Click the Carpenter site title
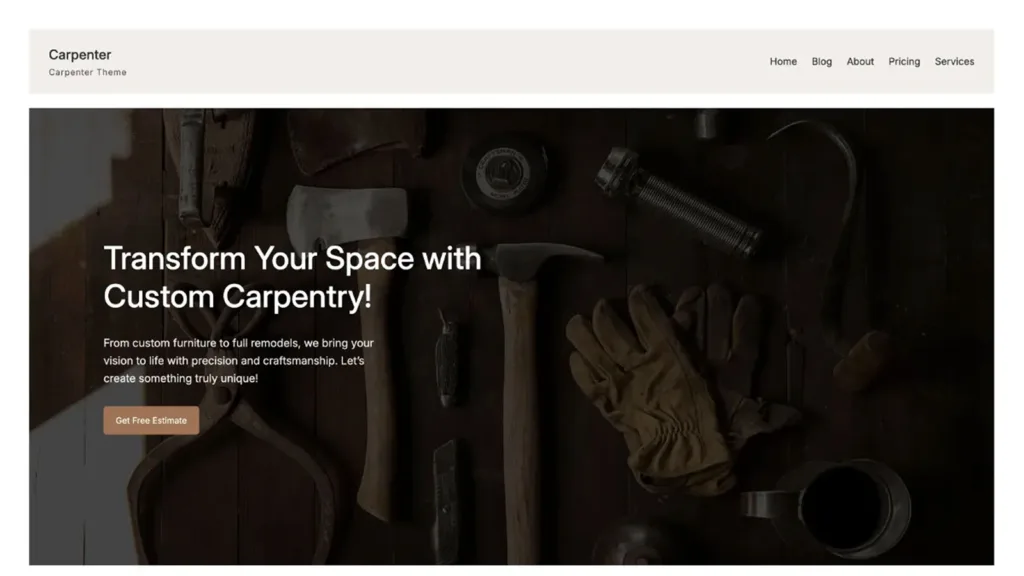Screen dimensions: 1024x576 [x=80, y=55]
